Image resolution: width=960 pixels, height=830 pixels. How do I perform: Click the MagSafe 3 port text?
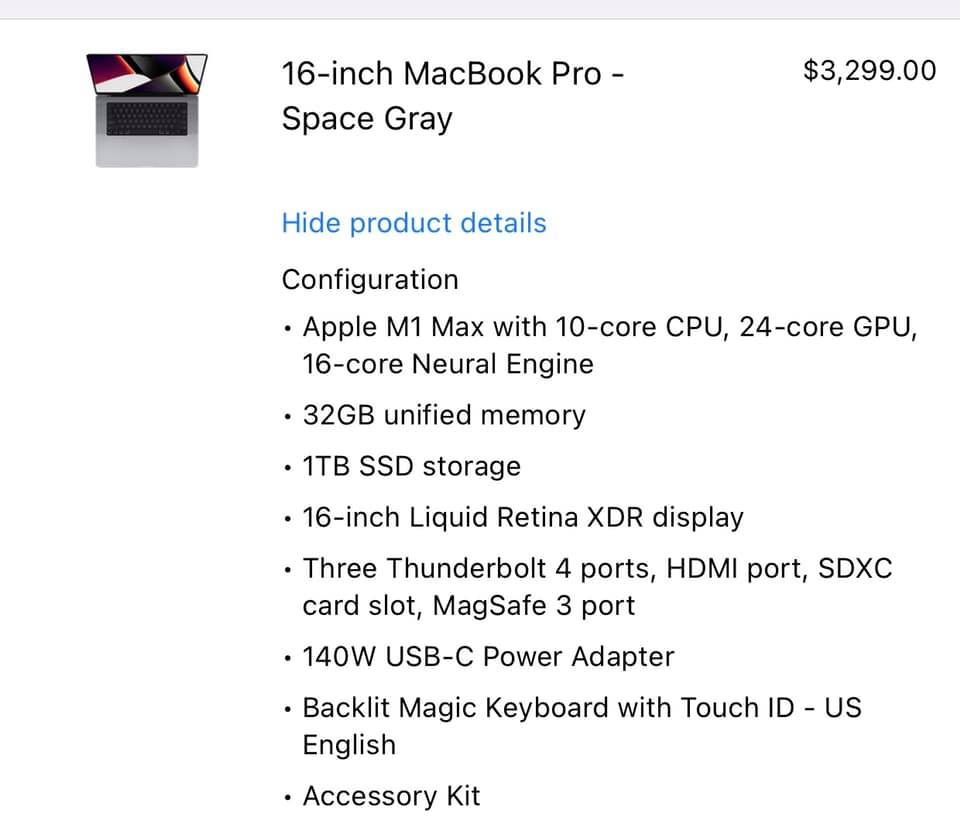pyautogui.click(x=534, y=606)
